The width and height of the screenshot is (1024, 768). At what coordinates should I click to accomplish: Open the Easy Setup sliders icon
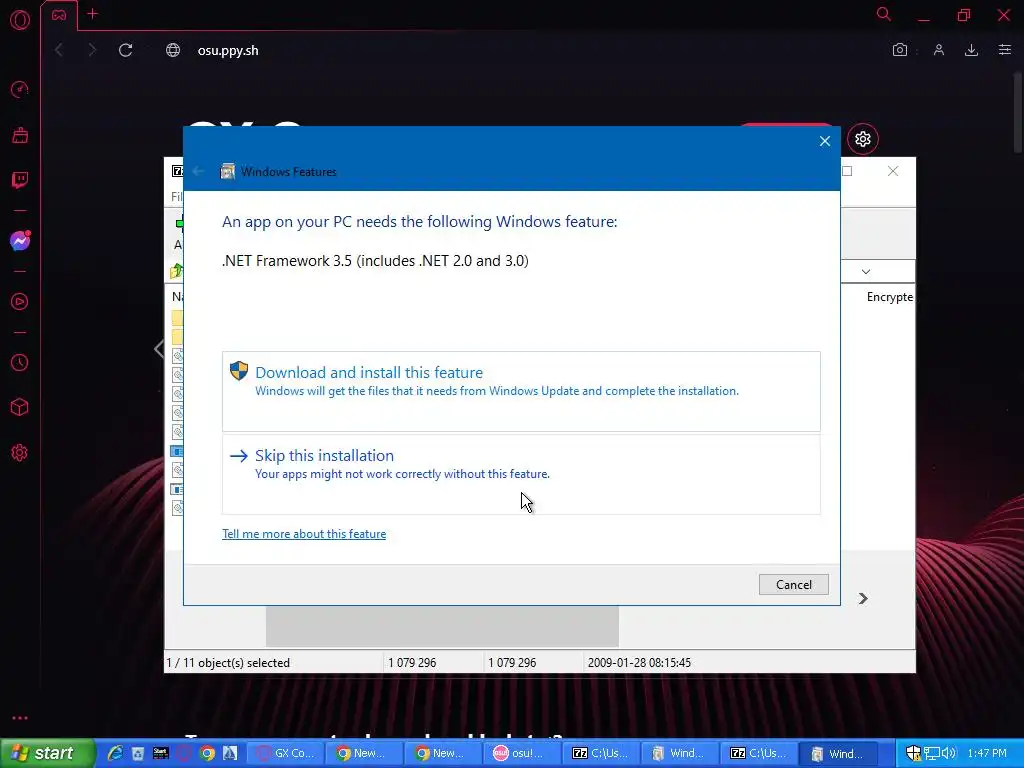pos(1005,50)
